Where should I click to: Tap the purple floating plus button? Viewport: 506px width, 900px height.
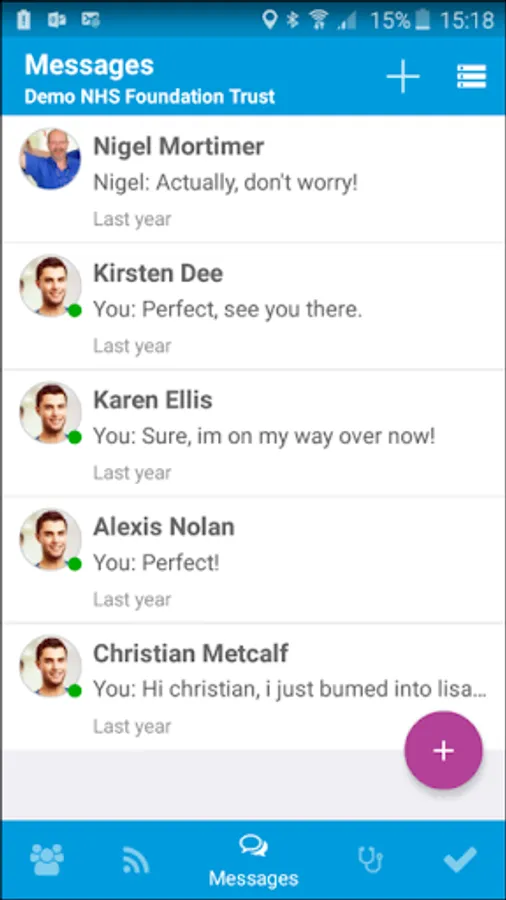pyautogui.click(x=443, y=750)
